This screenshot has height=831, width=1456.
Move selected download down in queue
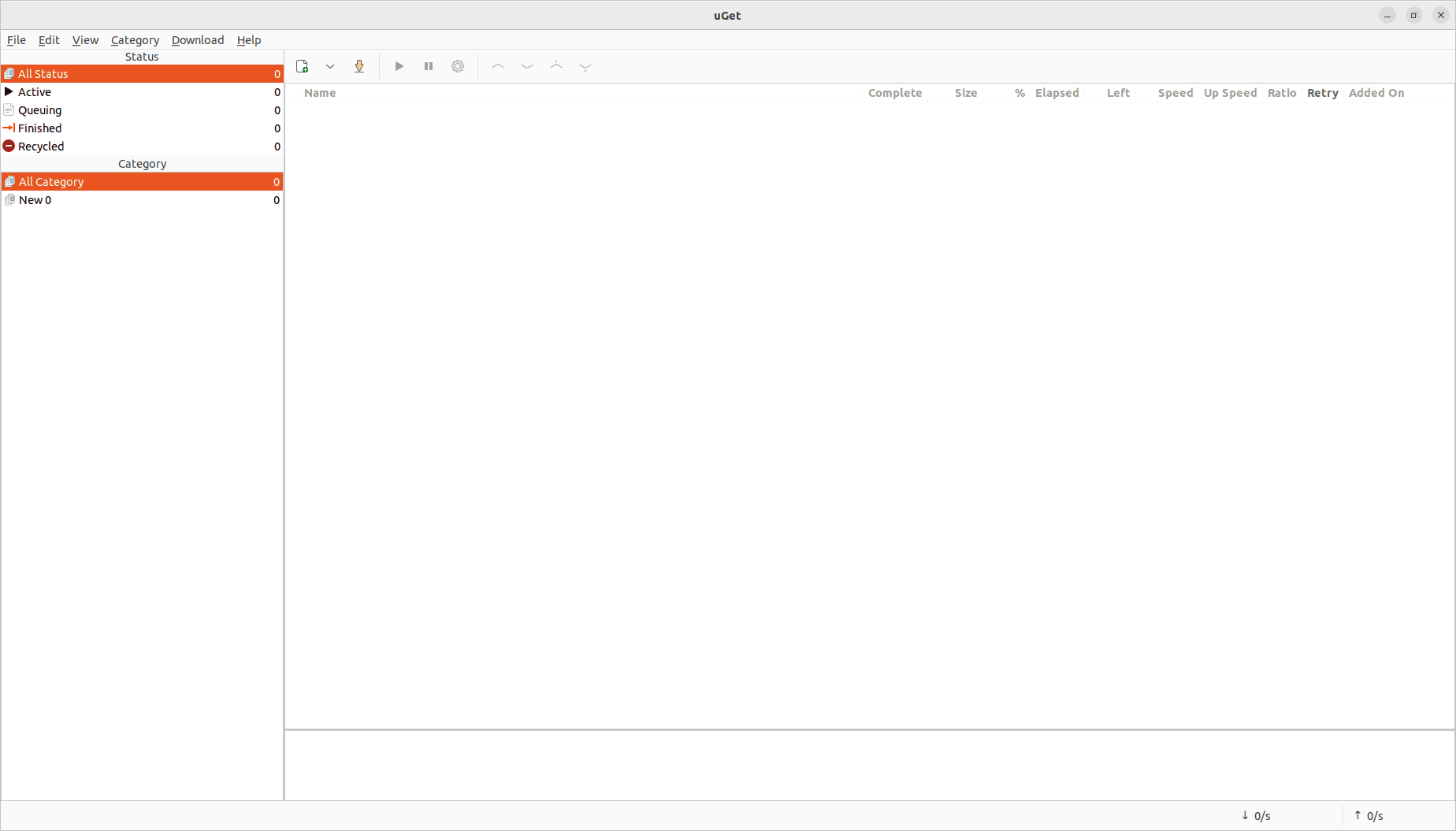526,66
